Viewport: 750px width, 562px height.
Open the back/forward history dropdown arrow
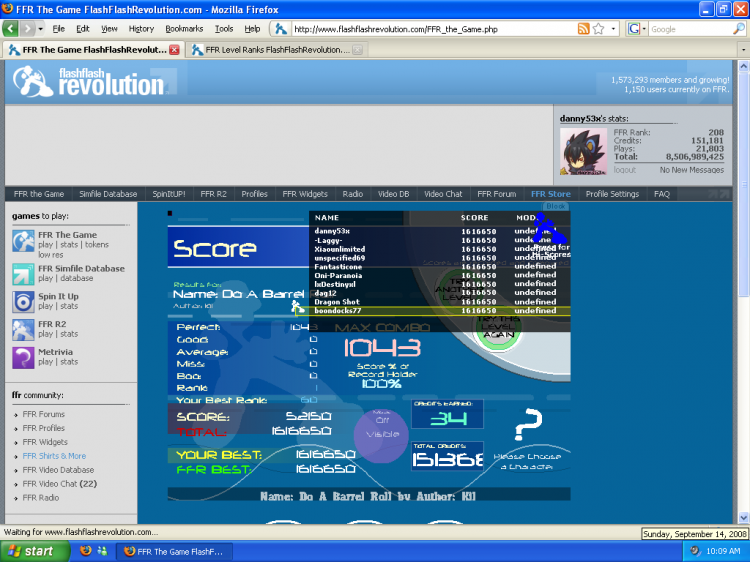(x=41, y=29)
